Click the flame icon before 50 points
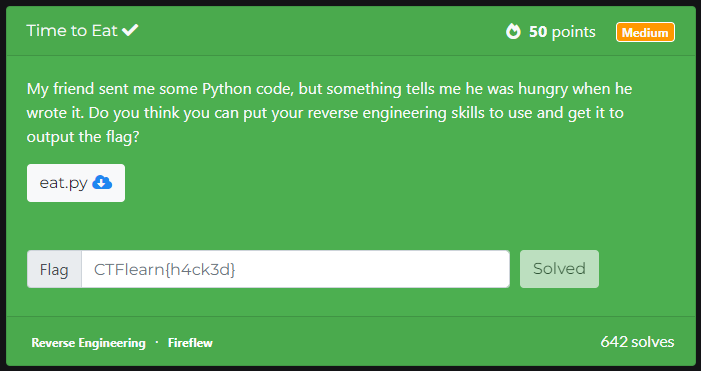701x371 pixels. [x=513, y=32]
